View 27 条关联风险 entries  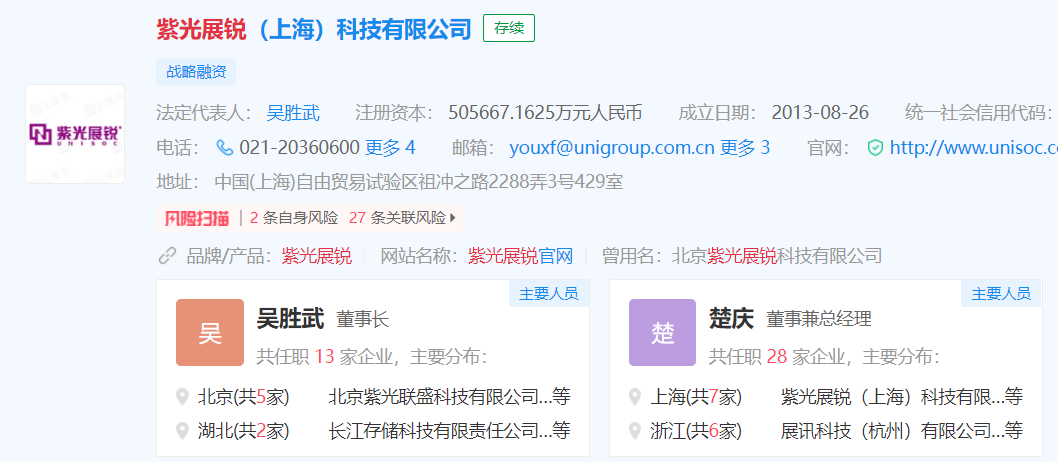click(397, 218)
